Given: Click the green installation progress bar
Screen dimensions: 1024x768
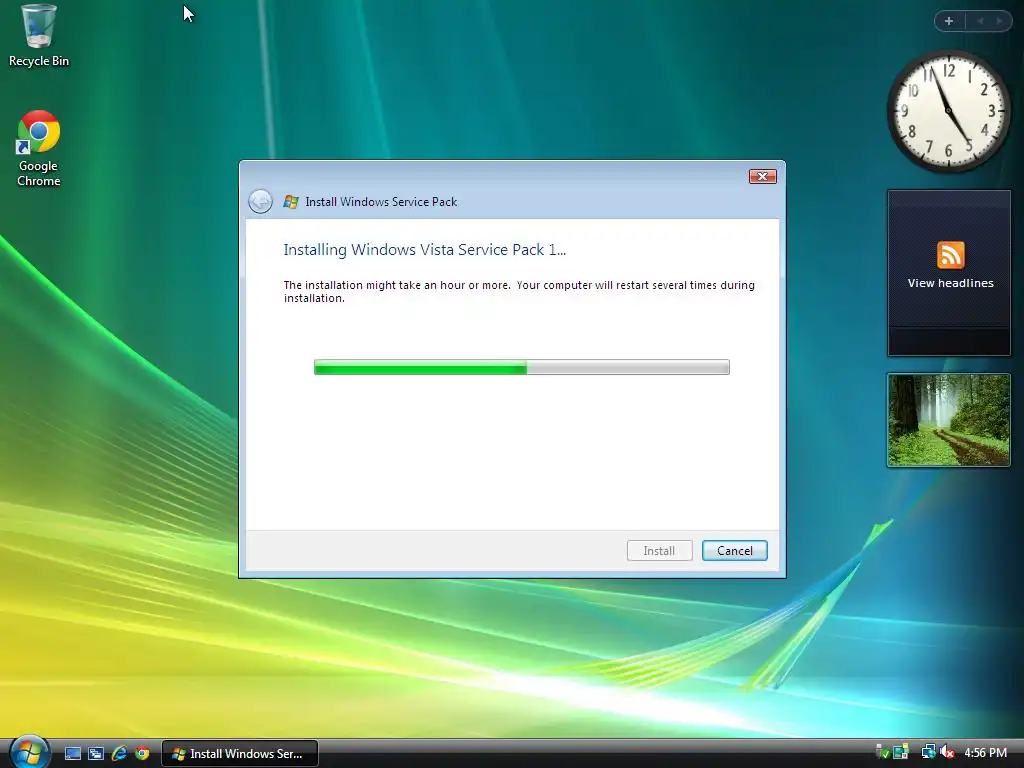Looking at the screenshot, I should pos(521,367).
